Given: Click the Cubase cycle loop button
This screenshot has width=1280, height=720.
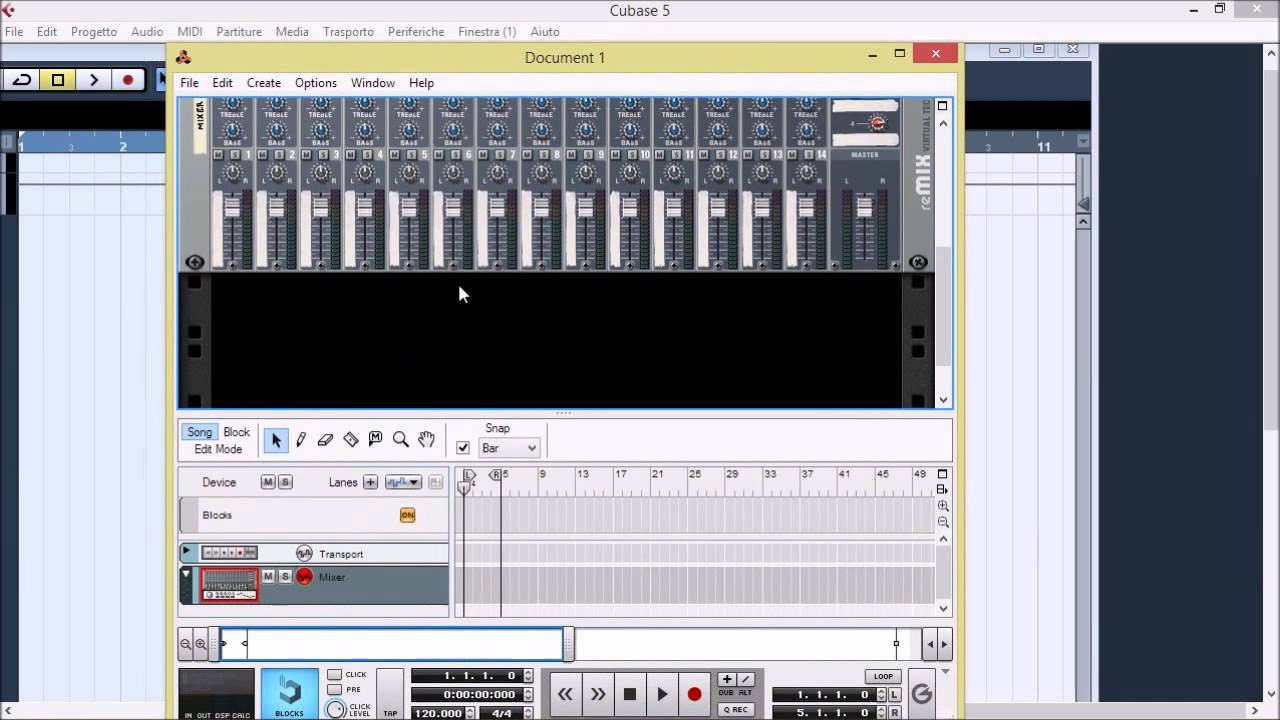Looking at the screenshot, I should [x=22, y=80].
